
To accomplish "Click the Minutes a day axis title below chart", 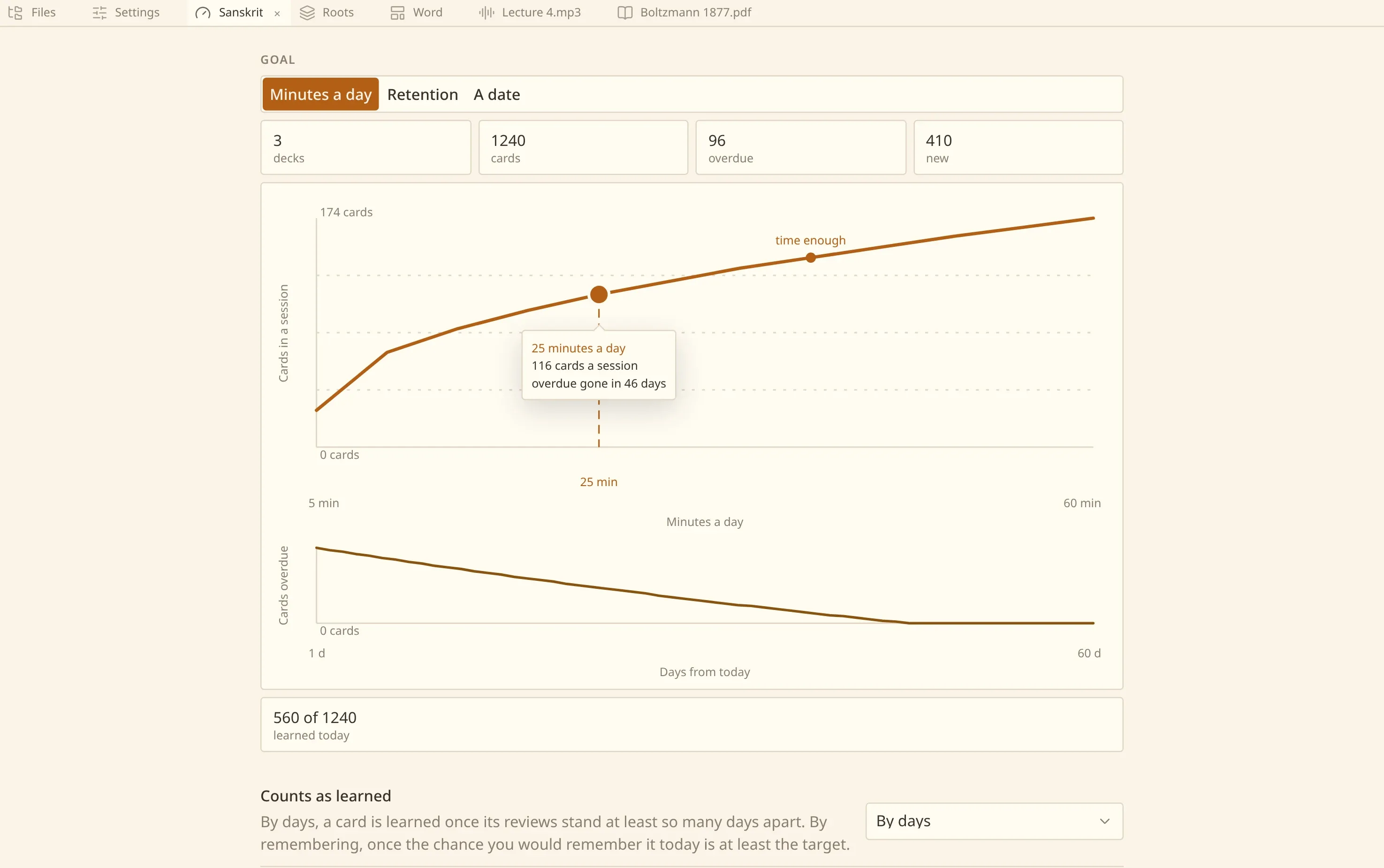I will point(704,522).
